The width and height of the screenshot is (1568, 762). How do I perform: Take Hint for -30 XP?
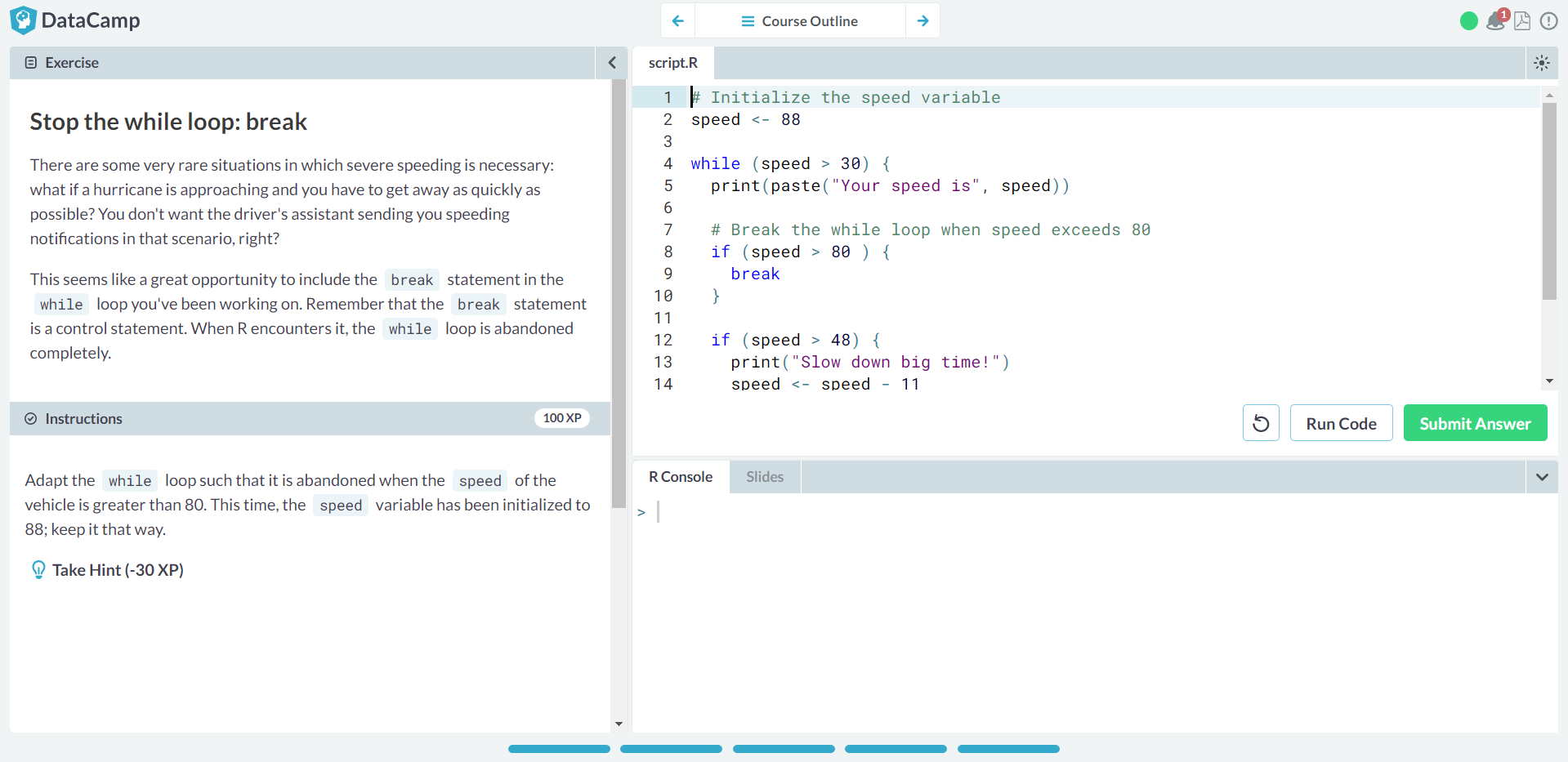[118, 570]
